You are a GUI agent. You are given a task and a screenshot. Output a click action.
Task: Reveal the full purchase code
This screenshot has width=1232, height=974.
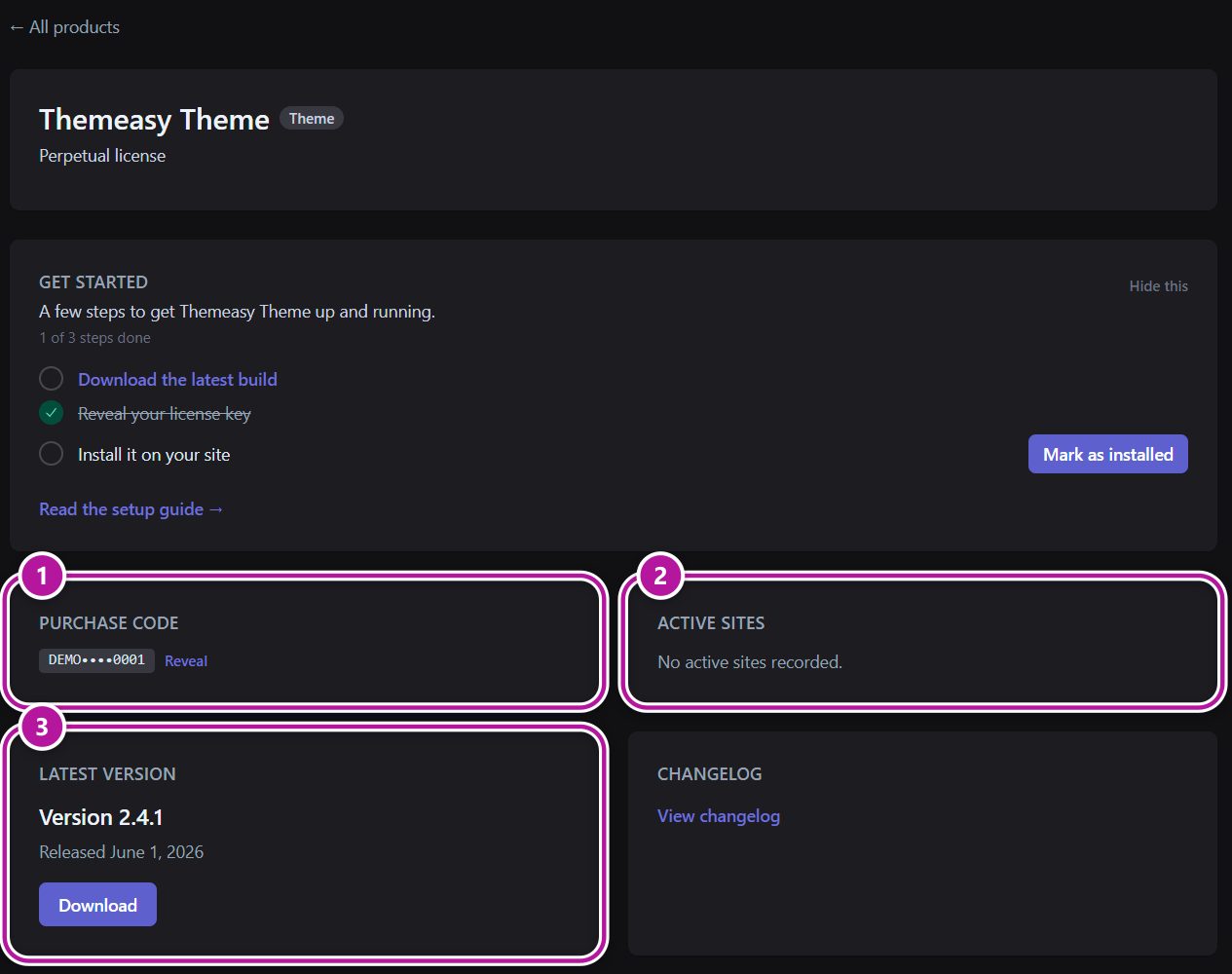[x=186, y=661]
